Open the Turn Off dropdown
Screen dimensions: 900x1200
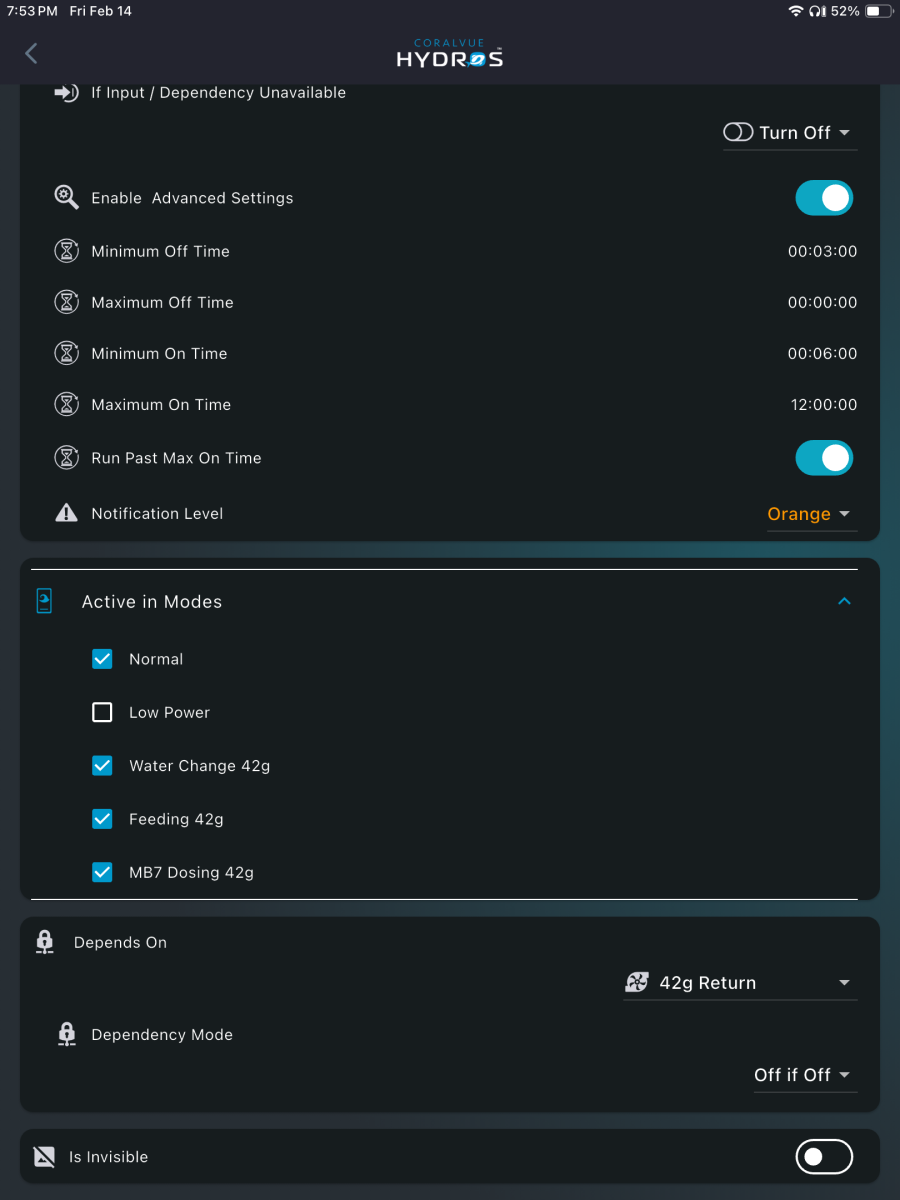click(789, 133)
